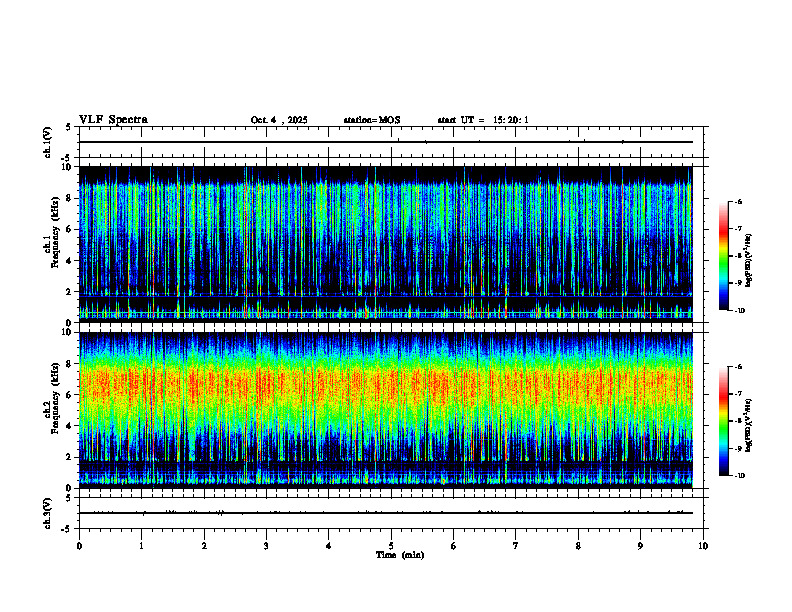Click the 4 kHz tick label of ch.1
The image size is (792, 612).
click(x=69, y=261)
